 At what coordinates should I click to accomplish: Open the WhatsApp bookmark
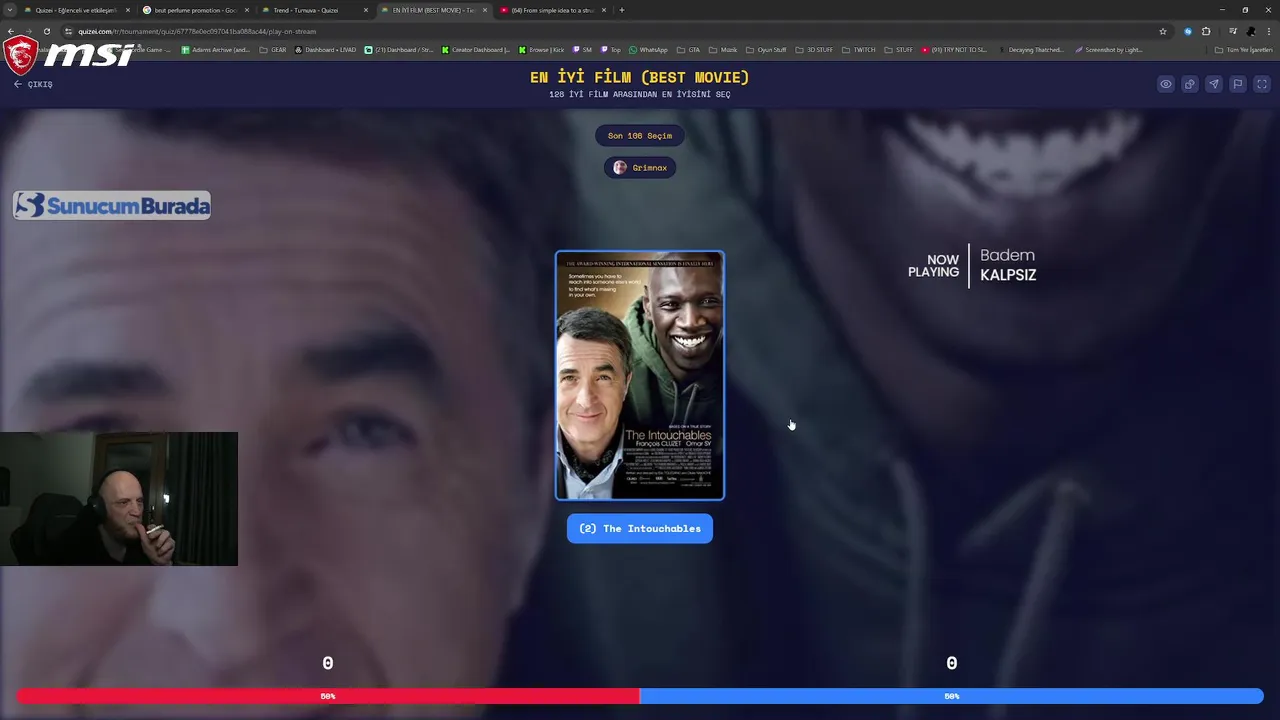(x=648, y=49)
